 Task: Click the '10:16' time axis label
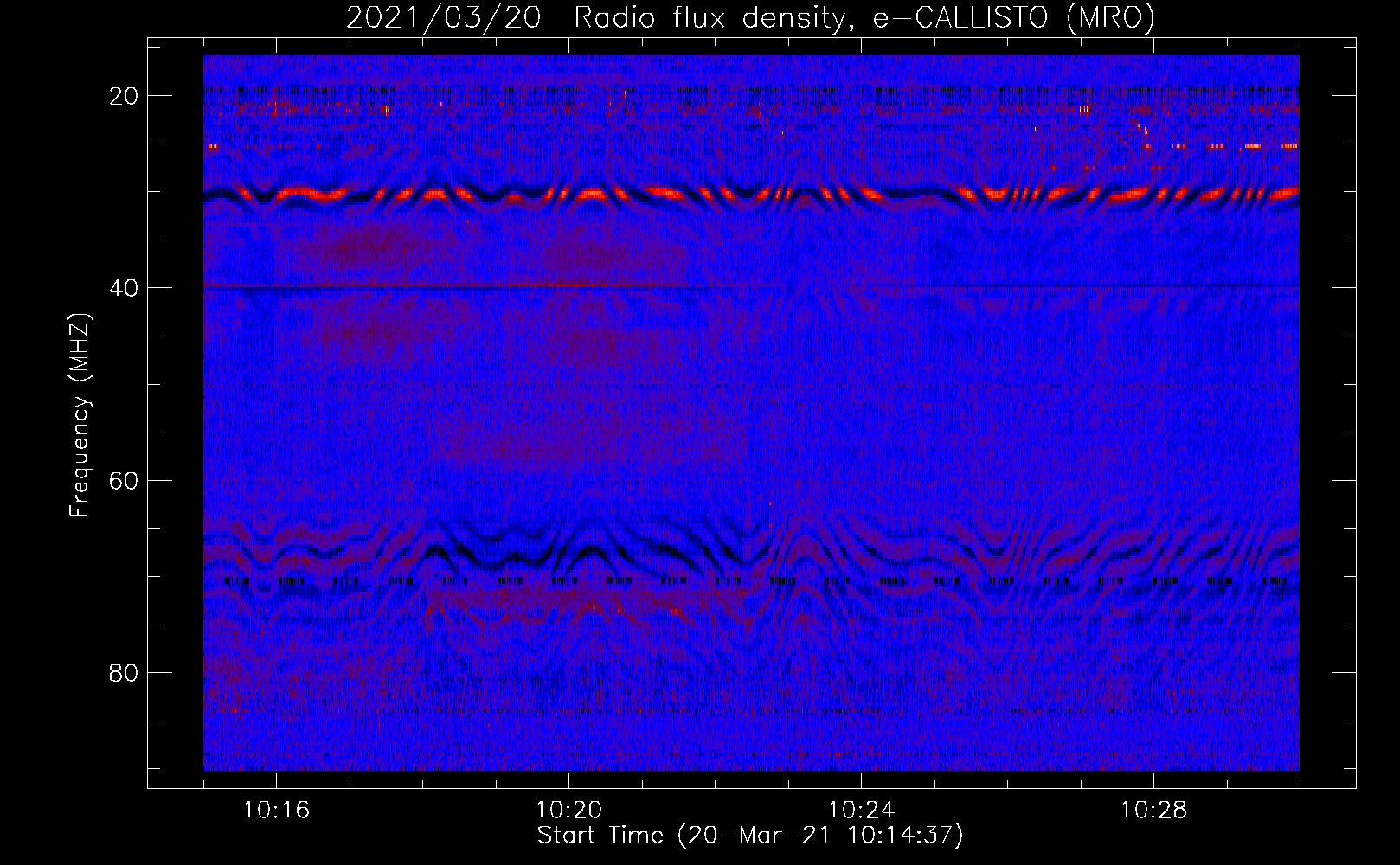point(276,811)
